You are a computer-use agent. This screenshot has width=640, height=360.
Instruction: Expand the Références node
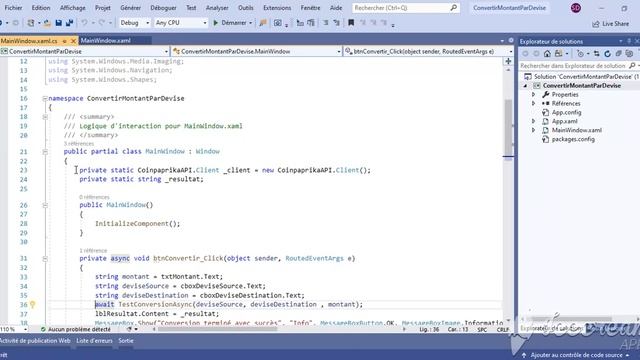pyautogui.click(x=533, y=104)
